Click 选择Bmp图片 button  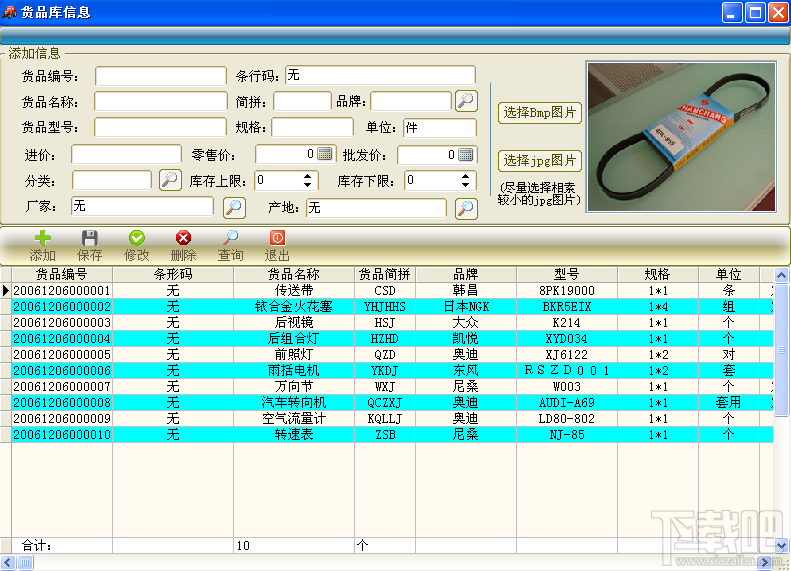point(540,112)
